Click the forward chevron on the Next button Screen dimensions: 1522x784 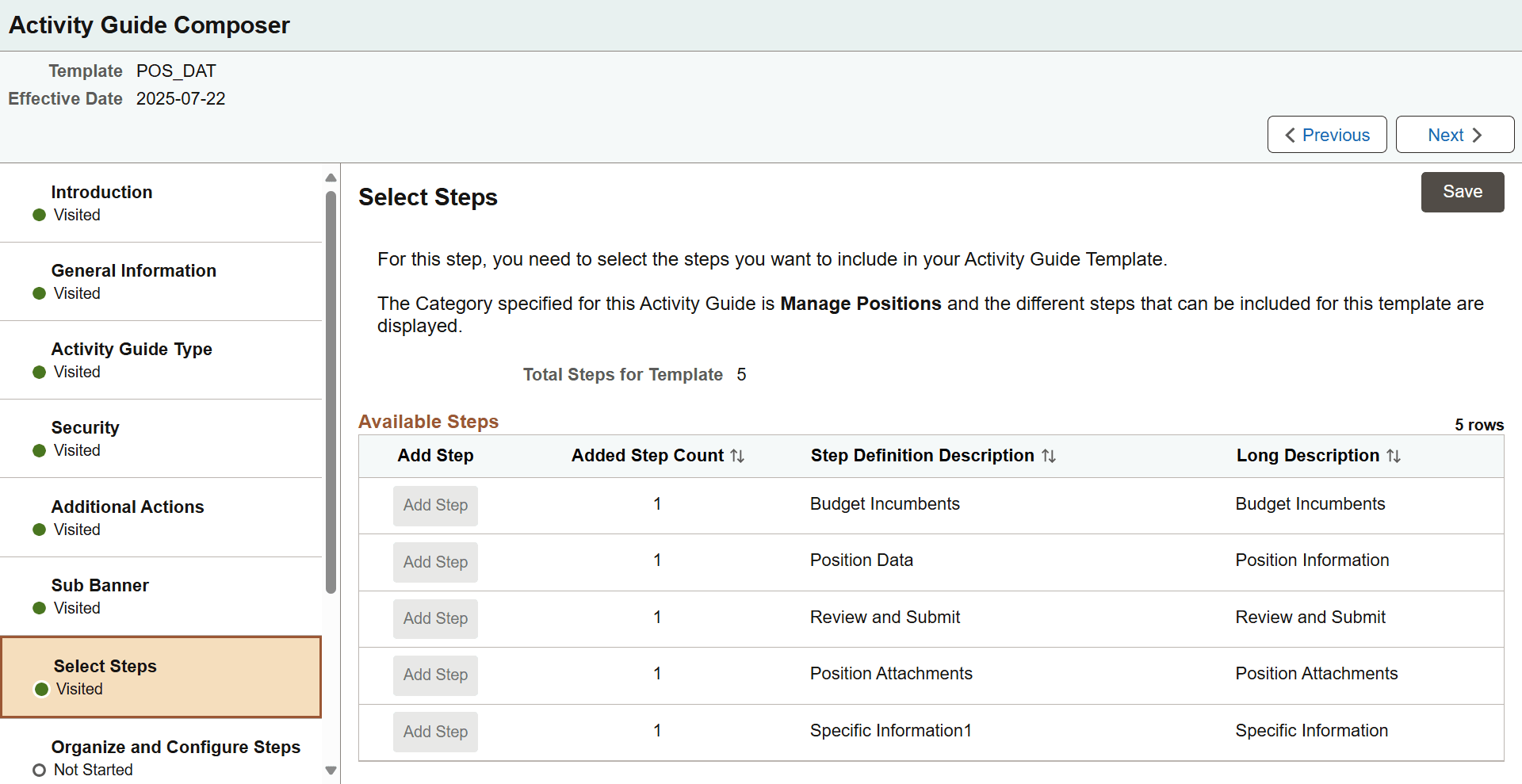click(x=1479, y=135)
